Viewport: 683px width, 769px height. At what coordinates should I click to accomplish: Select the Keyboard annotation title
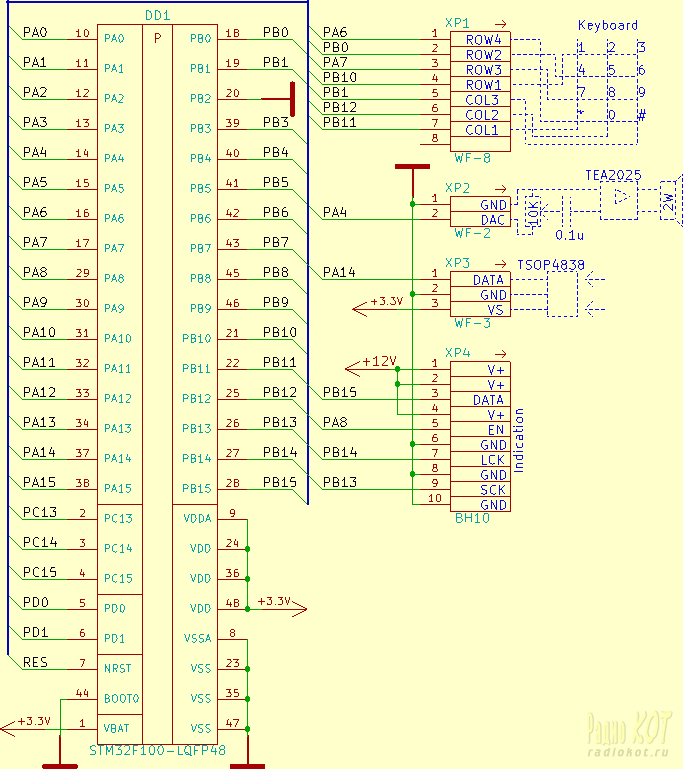607,26
